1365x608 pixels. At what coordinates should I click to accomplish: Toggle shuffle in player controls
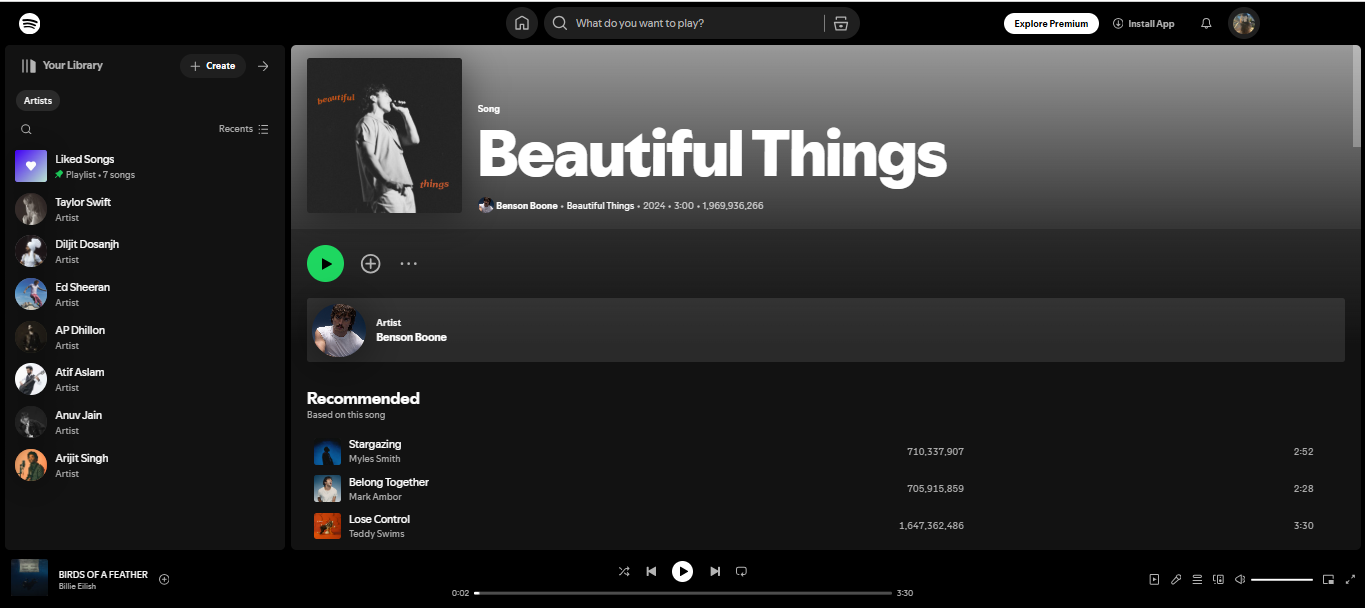[x=624, y=571]
